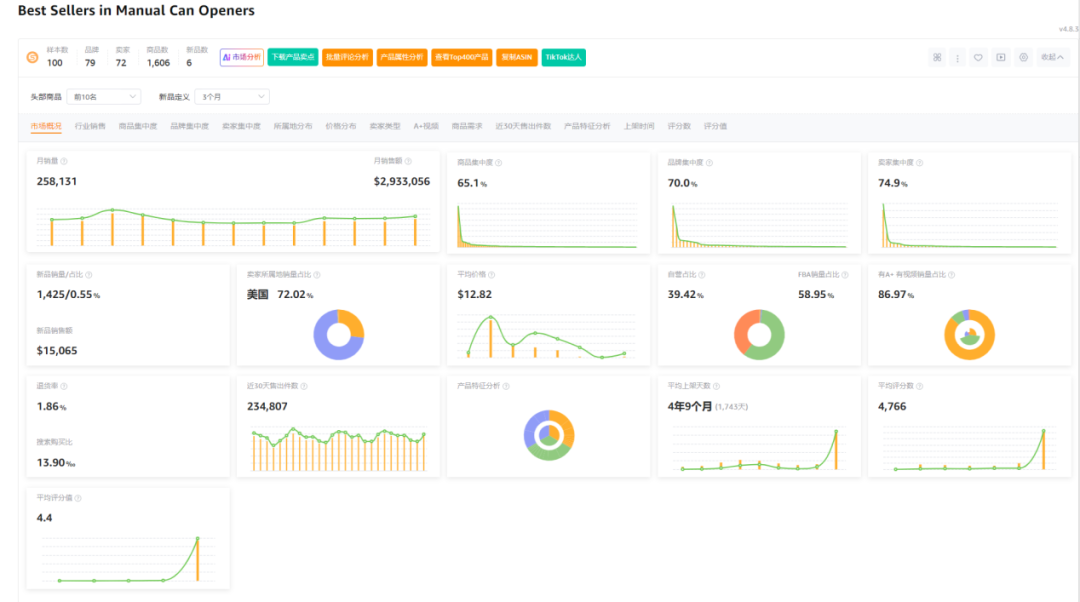Click the 4,766 average ratings value
This screenshot has height=602, width=1080.
coord(892,406)
